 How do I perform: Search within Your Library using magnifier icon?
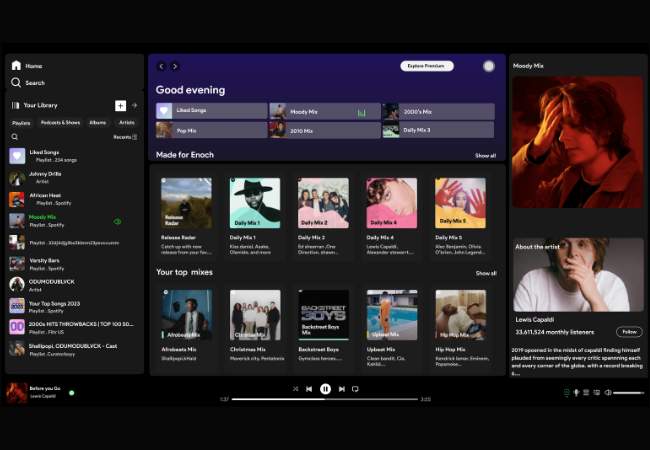pos(15,137)
